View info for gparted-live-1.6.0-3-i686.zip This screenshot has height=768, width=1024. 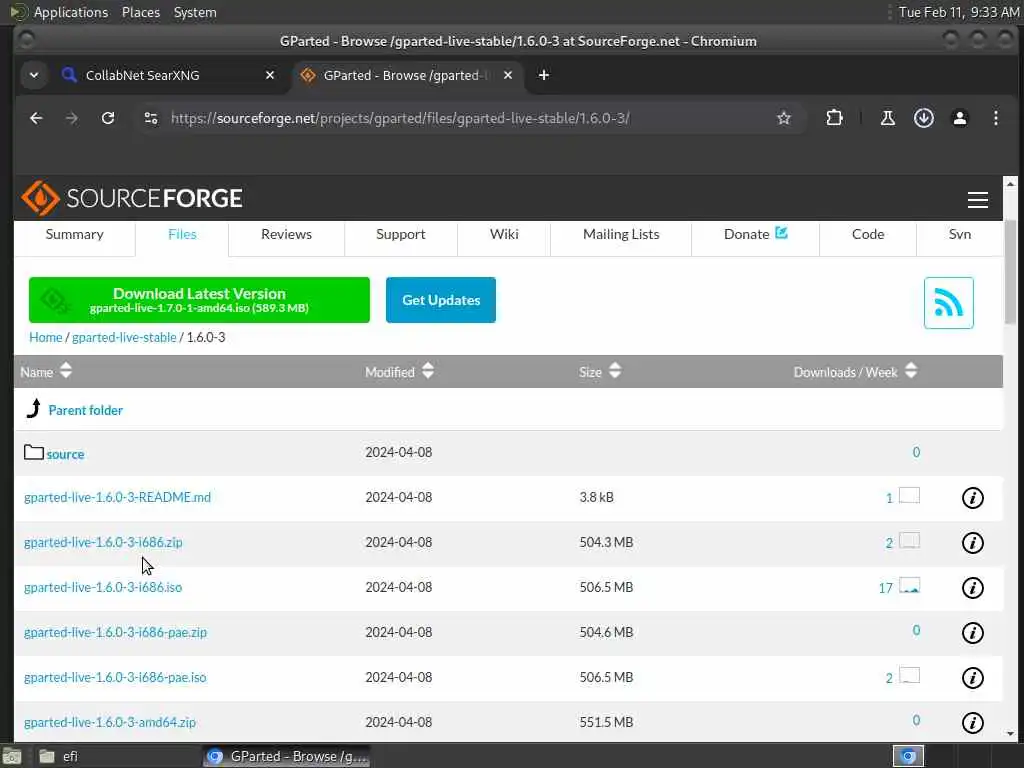tap(972, 543)
